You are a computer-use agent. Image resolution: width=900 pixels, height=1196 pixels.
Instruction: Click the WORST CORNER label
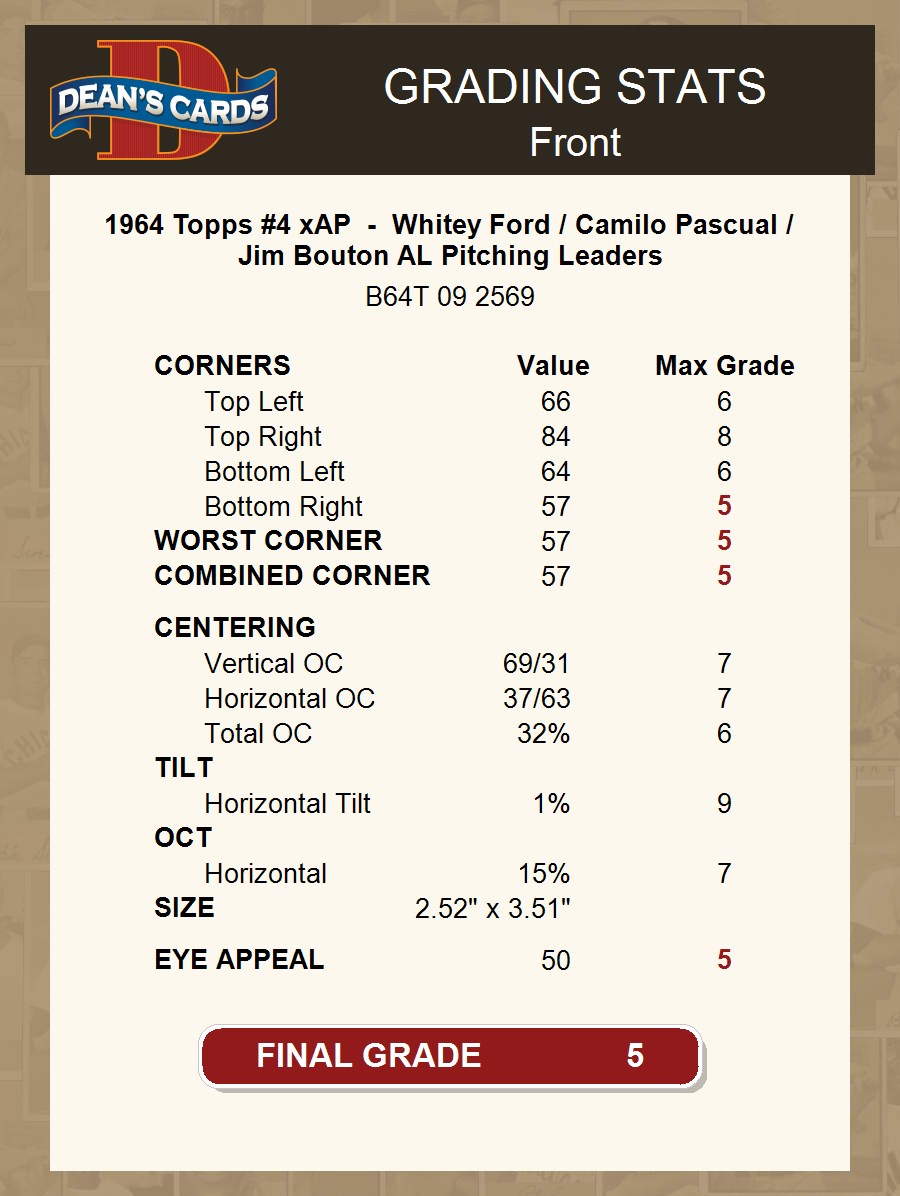(268, 541)
